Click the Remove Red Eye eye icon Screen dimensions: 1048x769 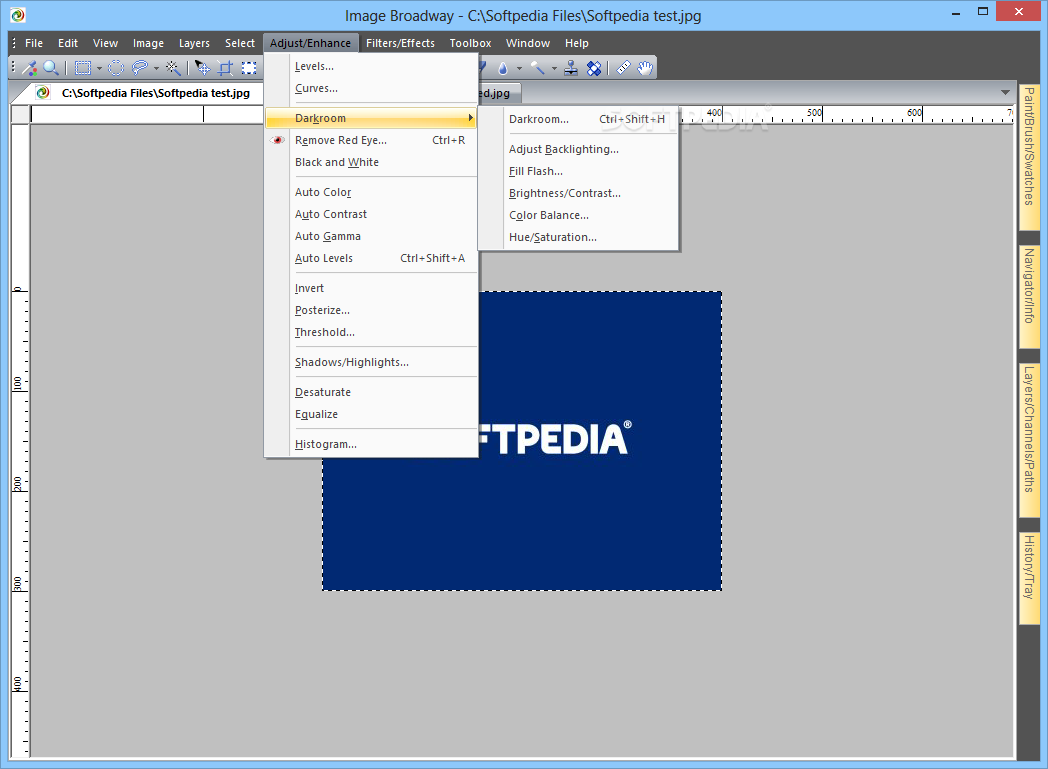(x=278, y=140)
